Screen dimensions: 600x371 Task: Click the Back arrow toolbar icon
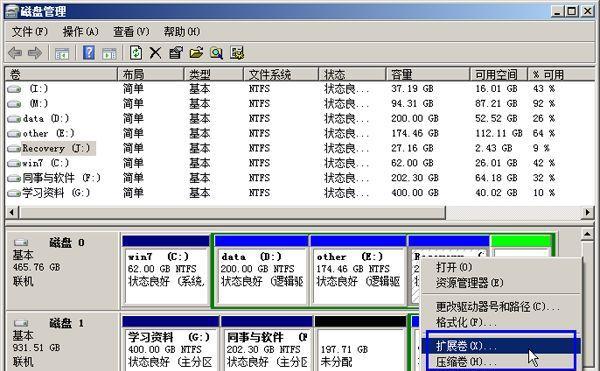click(x=15, y=53)
